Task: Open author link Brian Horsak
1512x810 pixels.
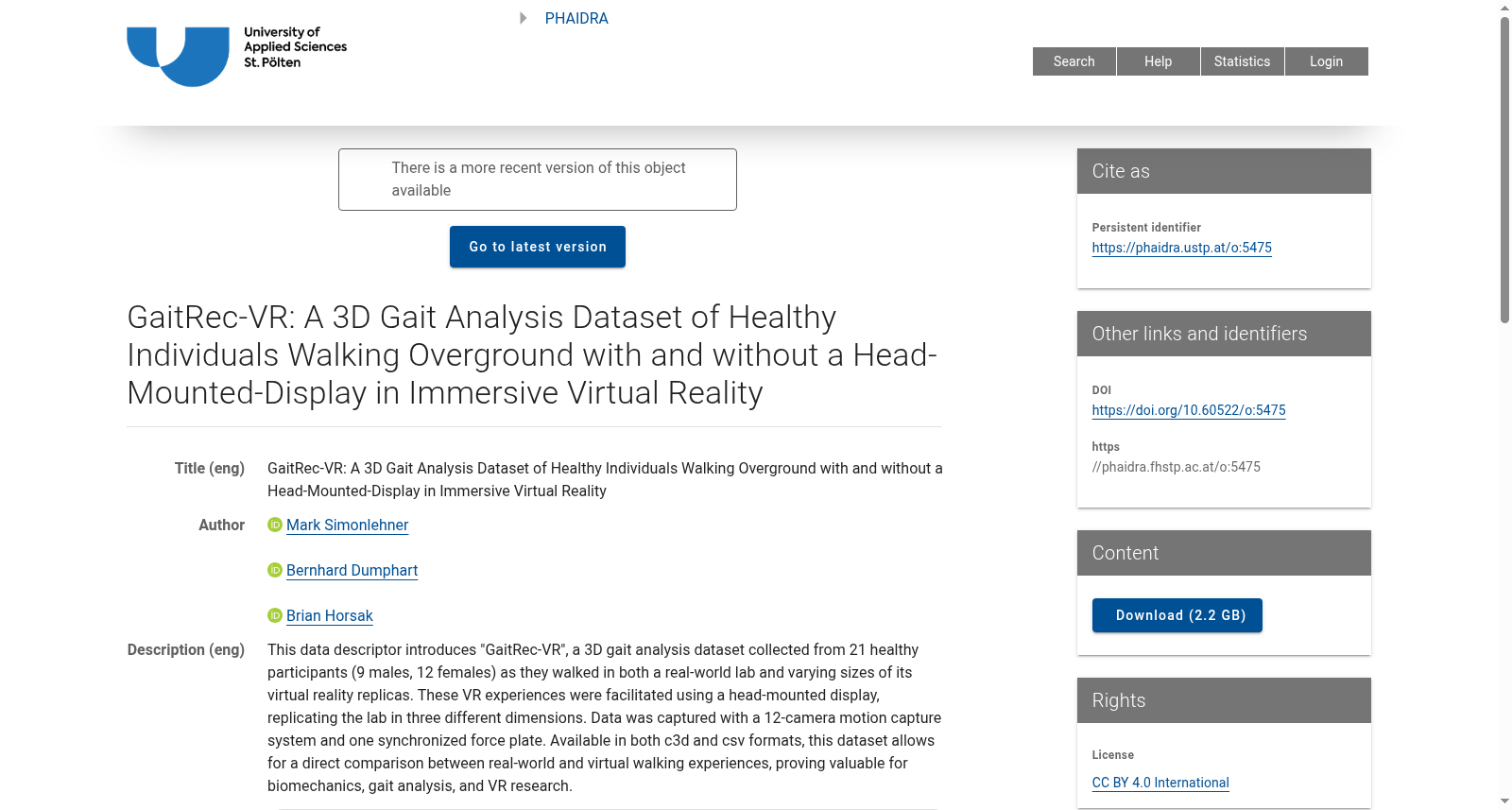Action: (x=330, y=615)
